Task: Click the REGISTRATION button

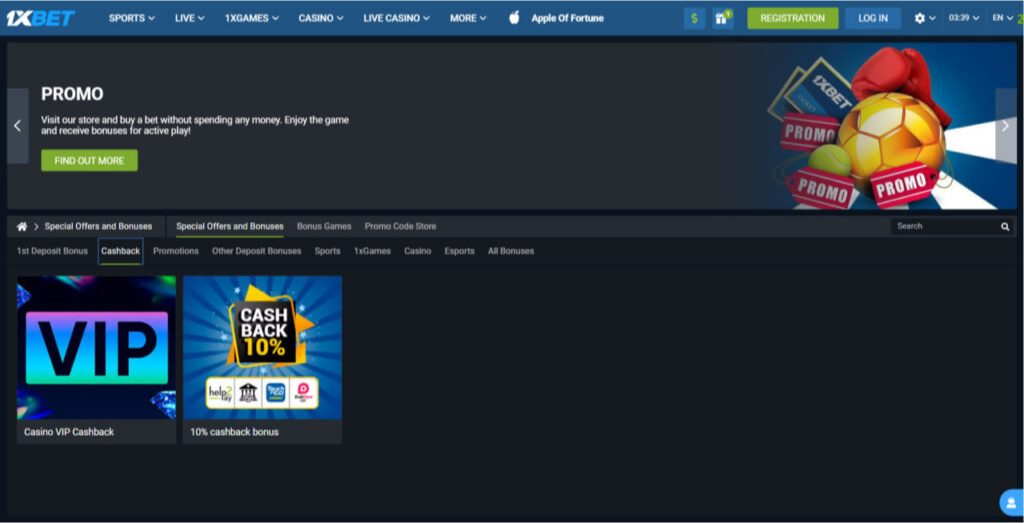Action: (x=793, y=18)
